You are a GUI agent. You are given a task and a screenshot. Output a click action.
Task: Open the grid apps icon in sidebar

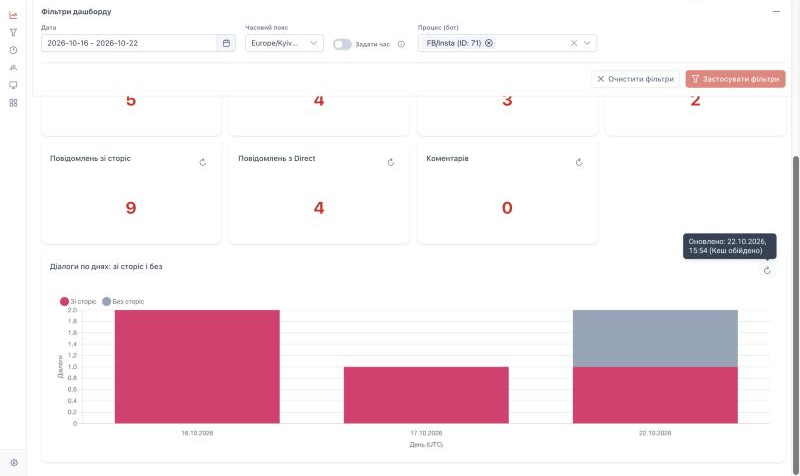pos(13,103)
